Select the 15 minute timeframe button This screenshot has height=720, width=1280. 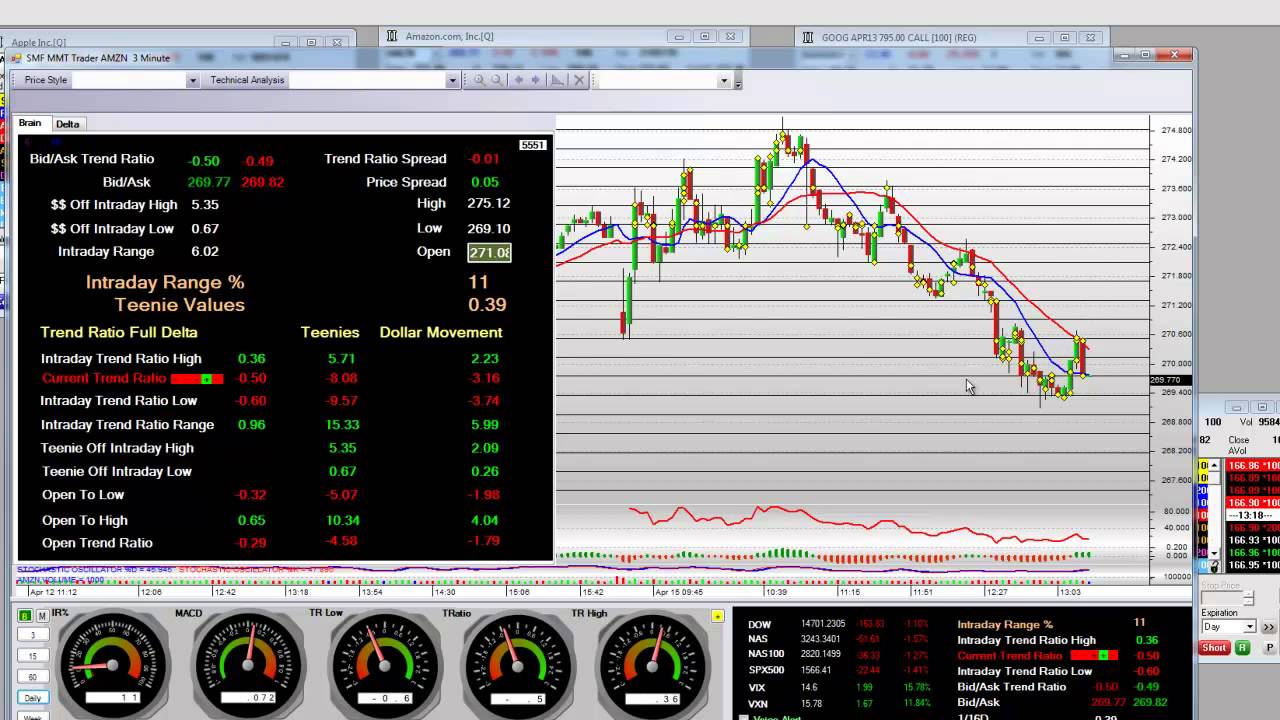tap(33, 656)
